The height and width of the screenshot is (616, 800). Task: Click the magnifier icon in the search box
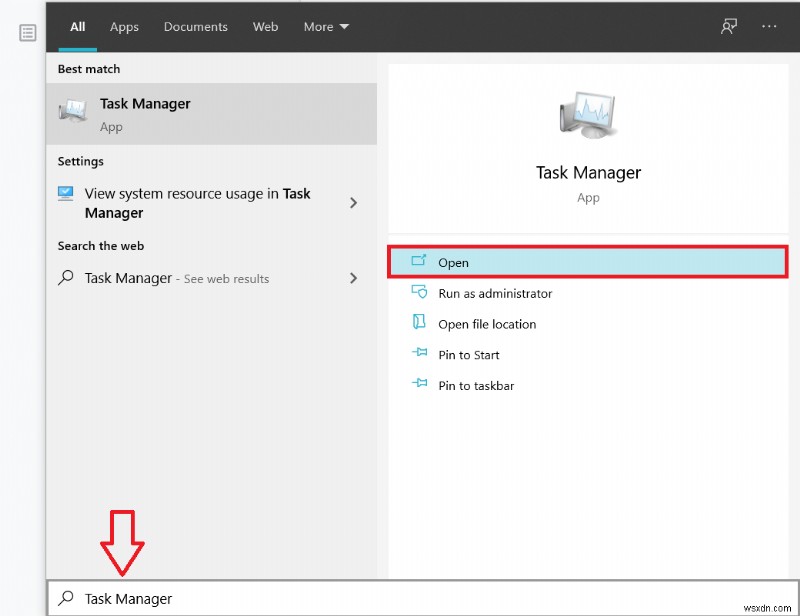(66, 598)
